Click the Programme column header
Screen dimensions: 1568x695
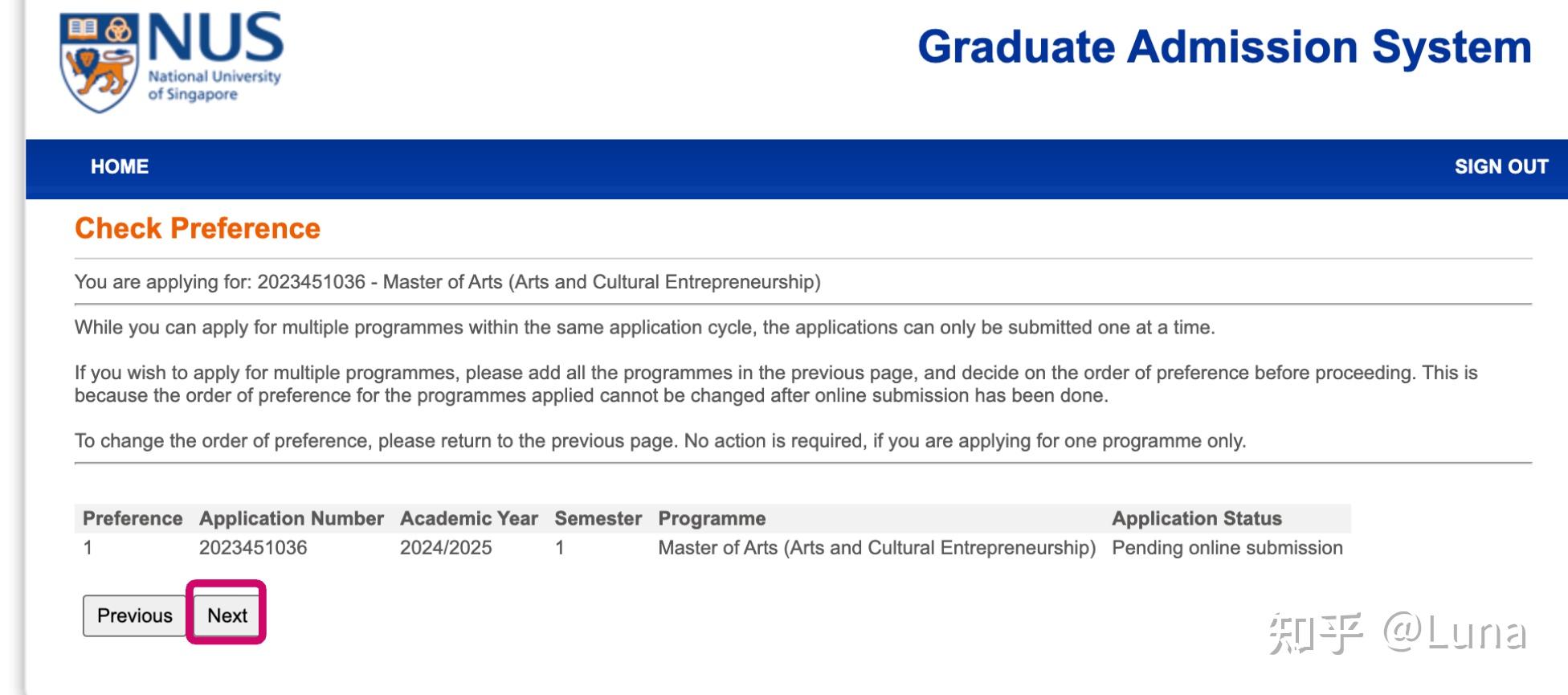point(712,518)
